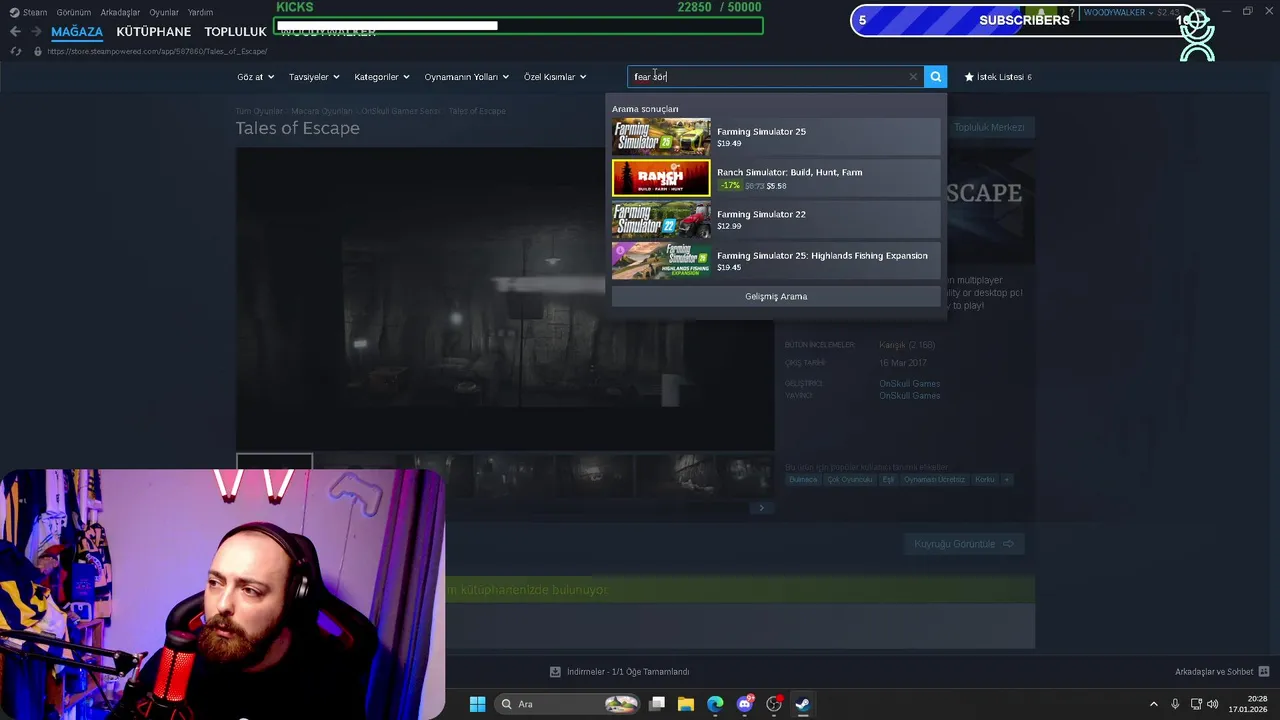Screen dimensions: 1280x720
Task: Switch to the MAĞAZA tab
Action: (77, 32)
